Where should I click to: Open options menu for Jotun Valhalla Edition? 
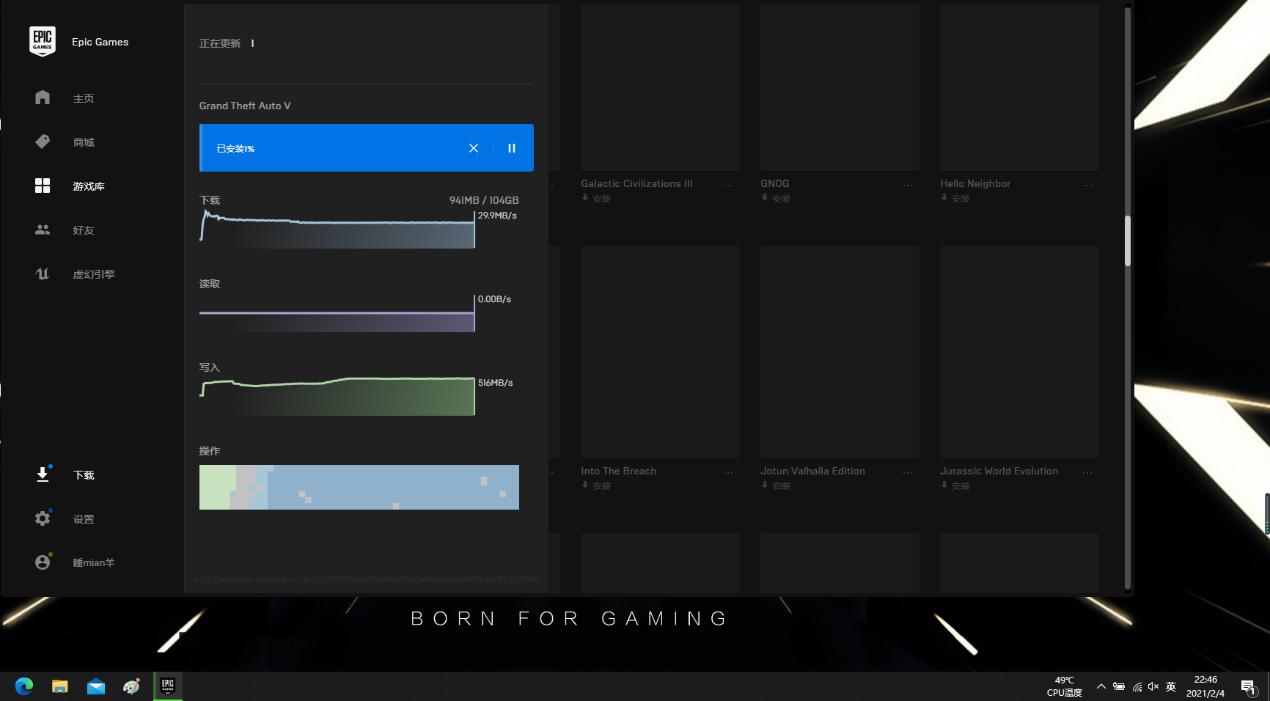pyautogui.click(x=908, y=471)
